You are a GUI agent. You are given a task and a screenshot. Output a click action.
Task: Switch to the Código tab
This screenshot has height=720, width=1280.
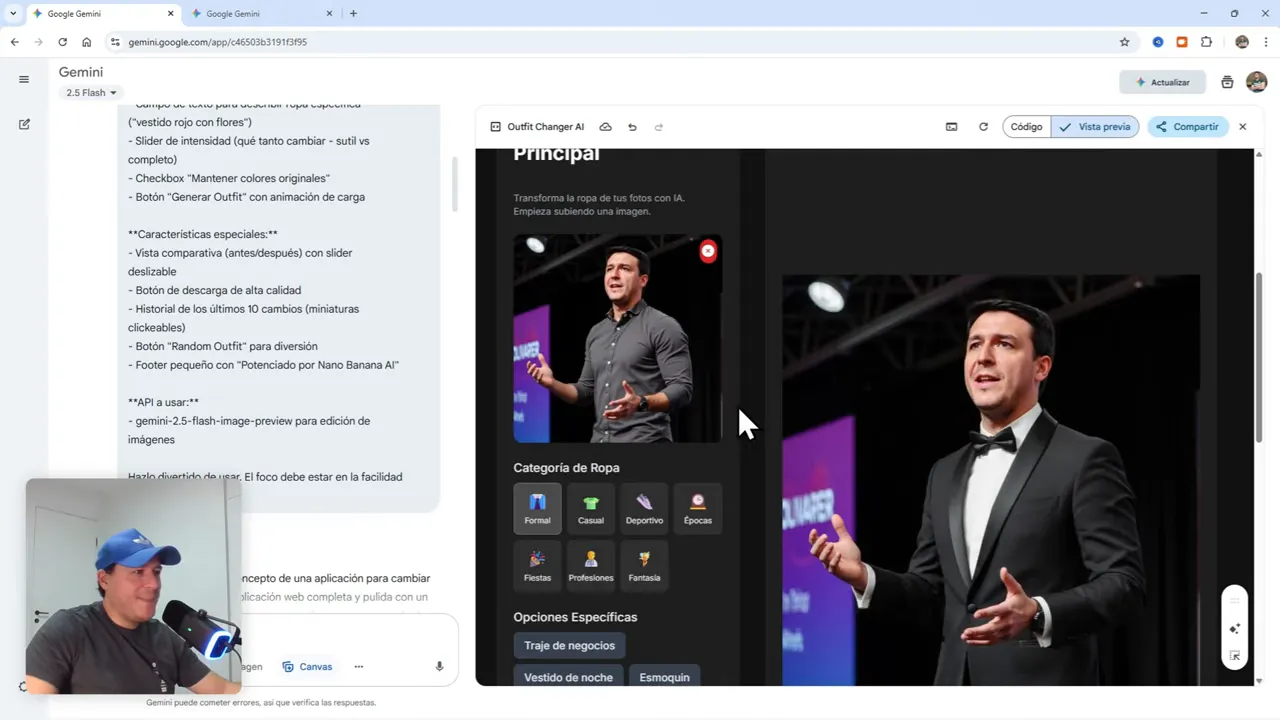pos(1026,127)
